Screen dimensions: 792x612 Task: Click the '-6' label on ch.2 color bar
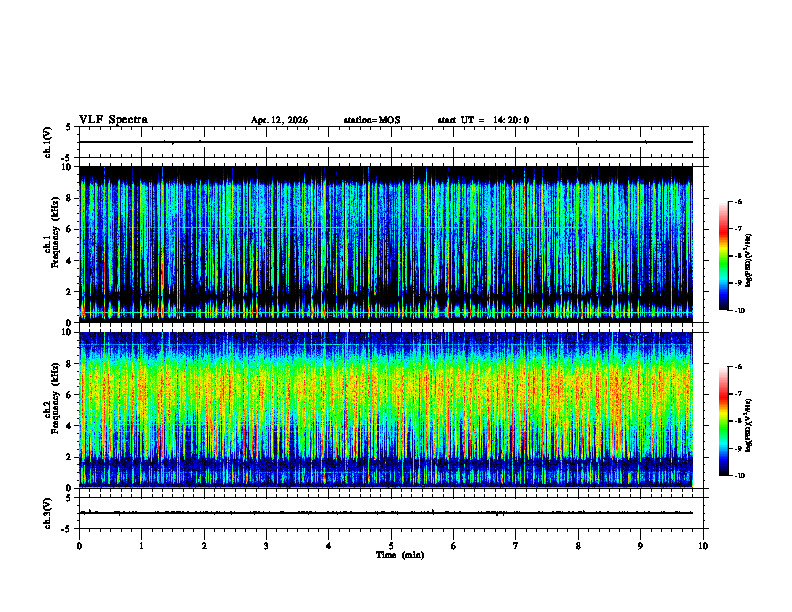739,367
